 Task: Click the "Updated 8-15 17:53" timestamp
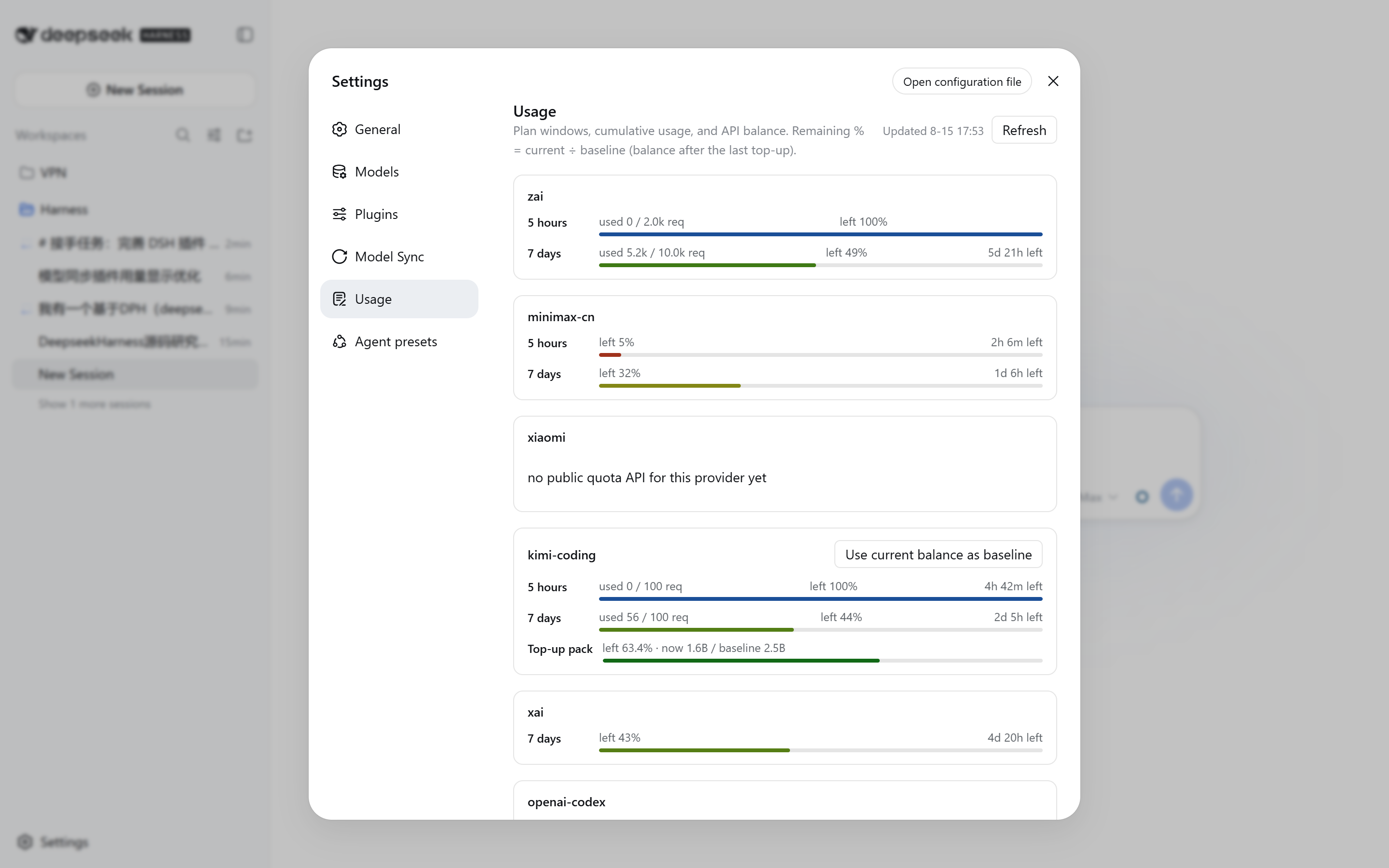(933, 131)
